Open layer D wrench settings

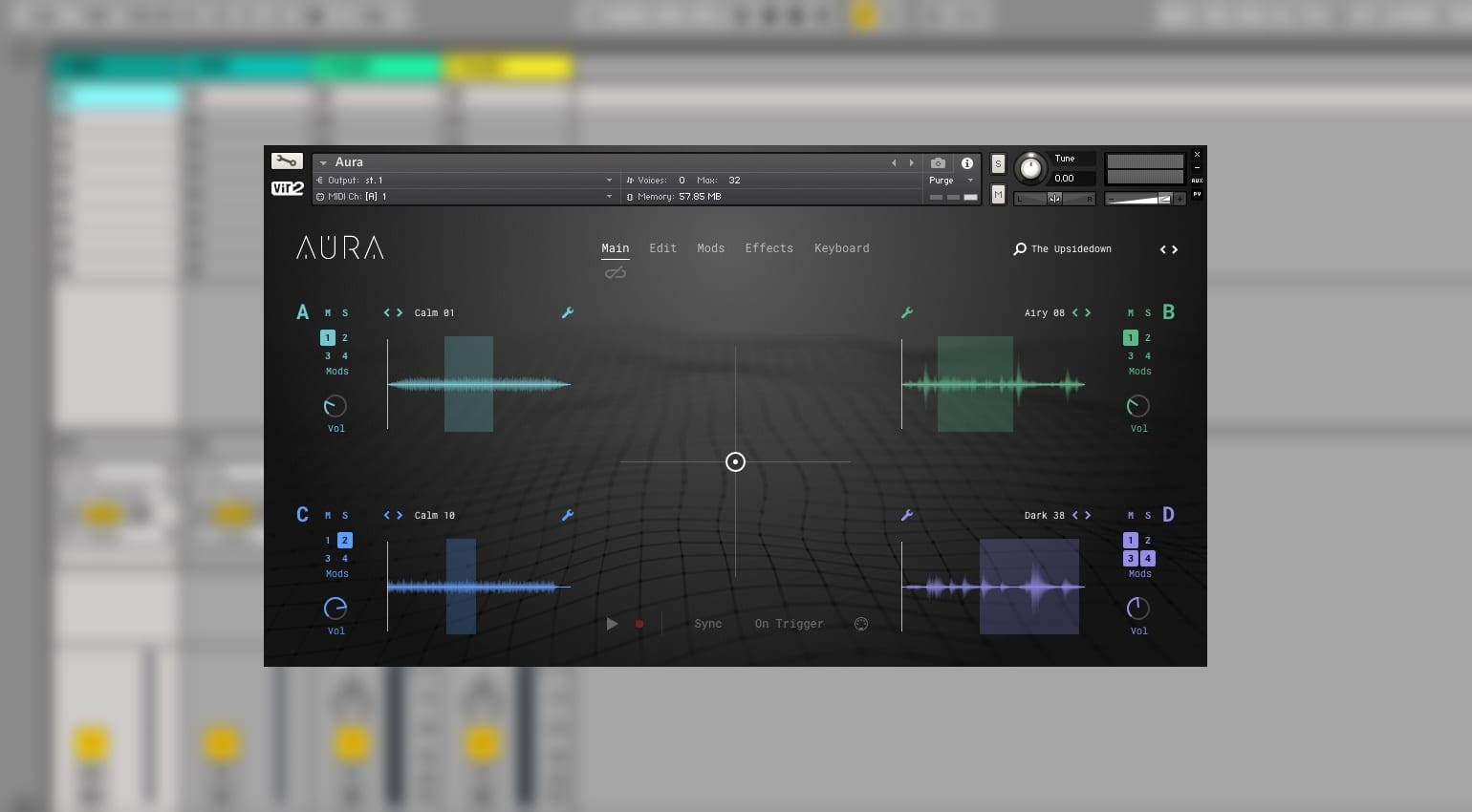[907, 515]
